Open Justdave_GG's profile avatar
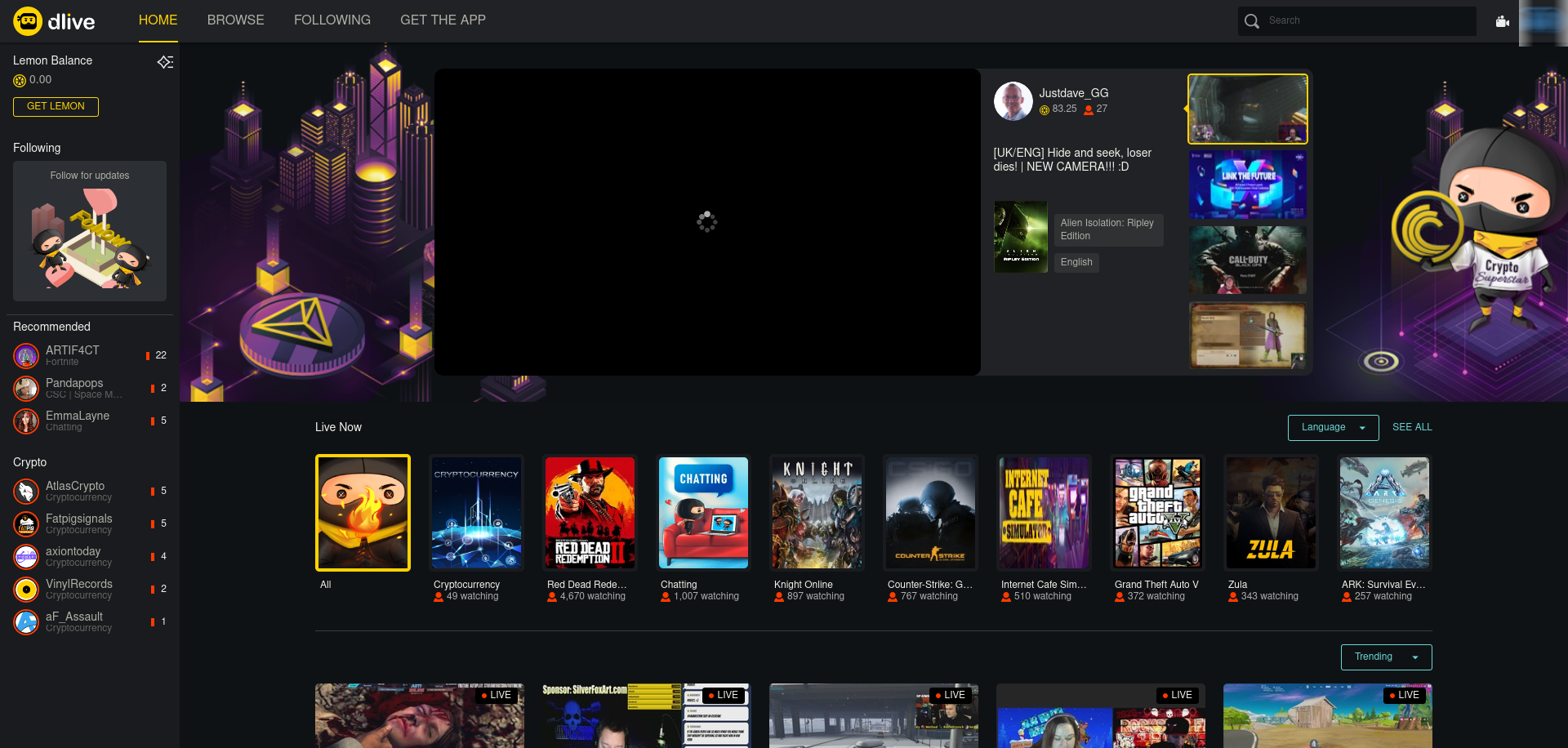Image resolution: width=1568 pixels, height=748 pixels. [1013, 101]
